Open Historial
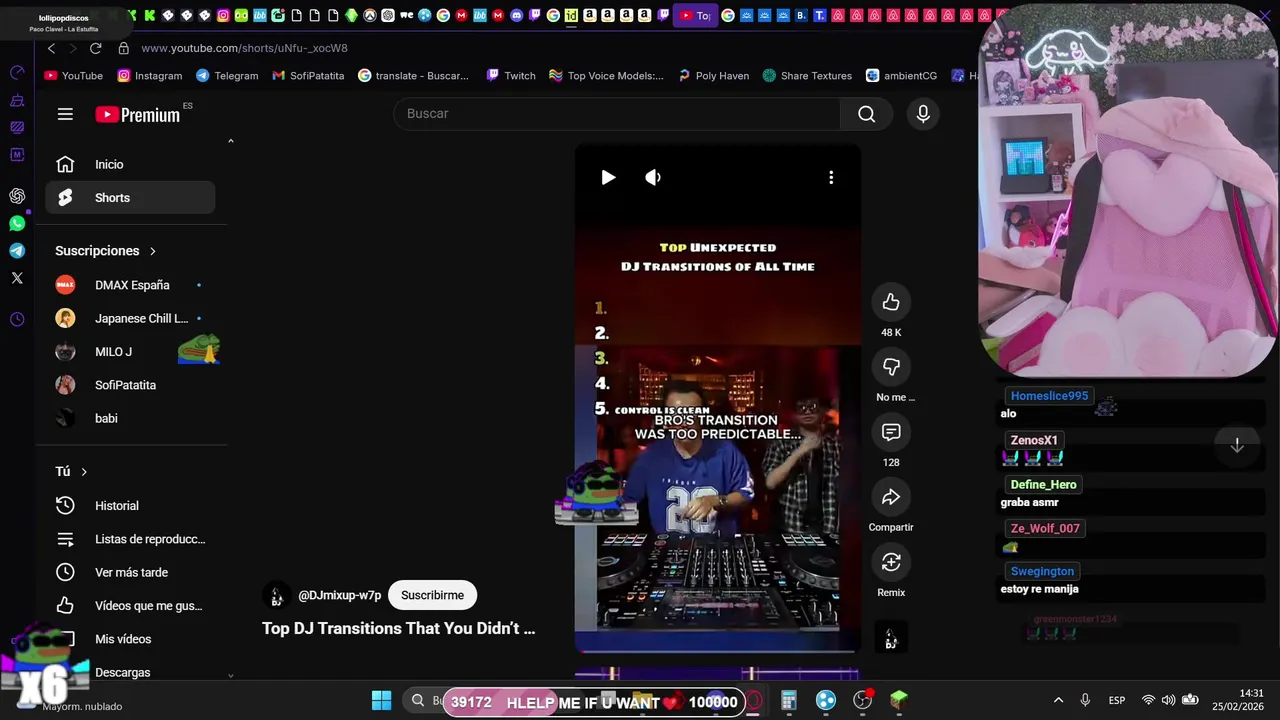 [x=130, y=506]
